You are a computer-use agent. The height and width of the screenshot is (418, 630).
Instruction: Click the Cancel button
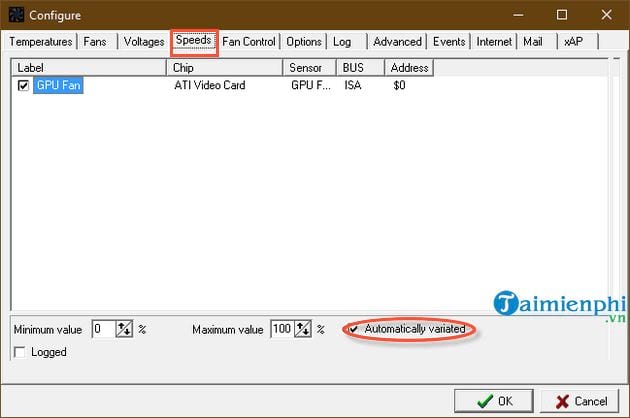pos(579,401)
